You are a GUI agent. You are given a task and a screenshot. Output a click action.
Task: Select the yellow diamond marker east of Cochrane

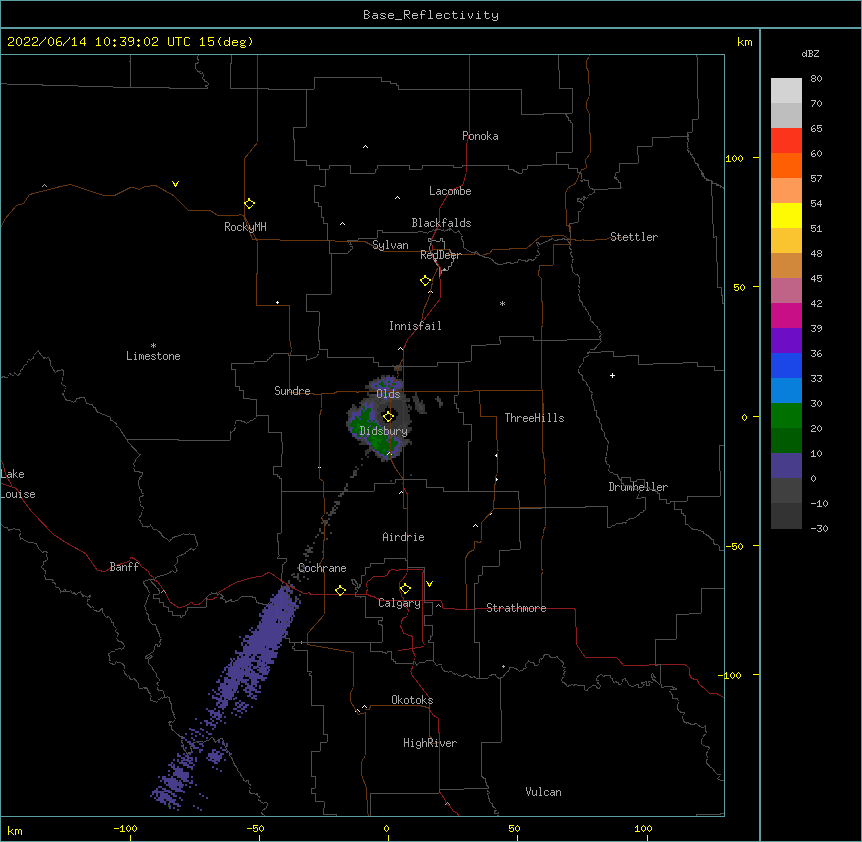pyautogui.click(x=340, y=590)
